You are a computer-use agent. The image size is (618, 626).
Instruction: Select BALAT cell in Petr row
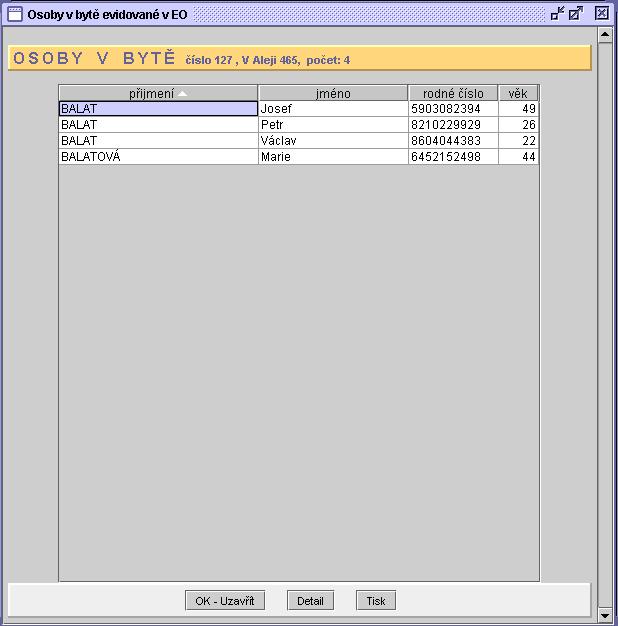click(158, 125)
